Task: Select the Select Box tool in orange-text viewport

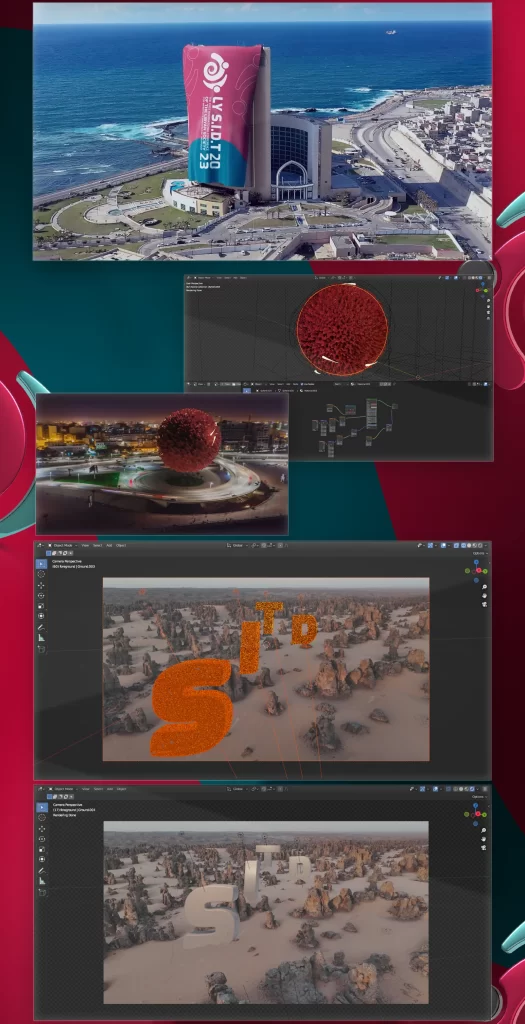Action: point(42,564)
